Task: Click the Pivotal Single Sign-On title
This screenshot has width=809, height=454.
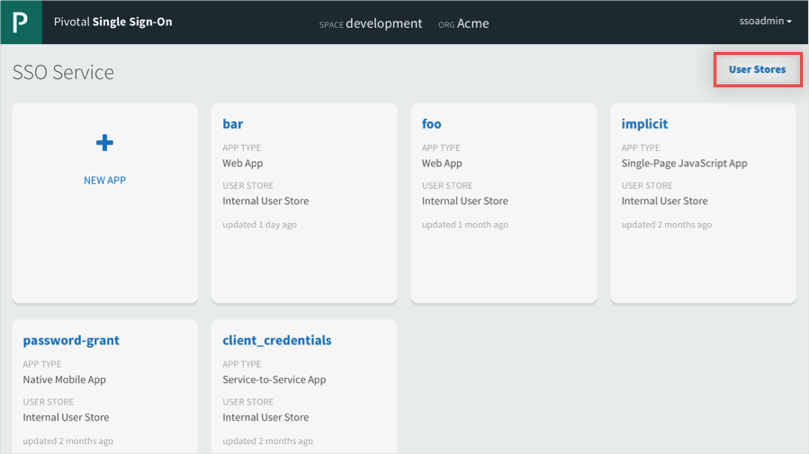Action: 112,22
